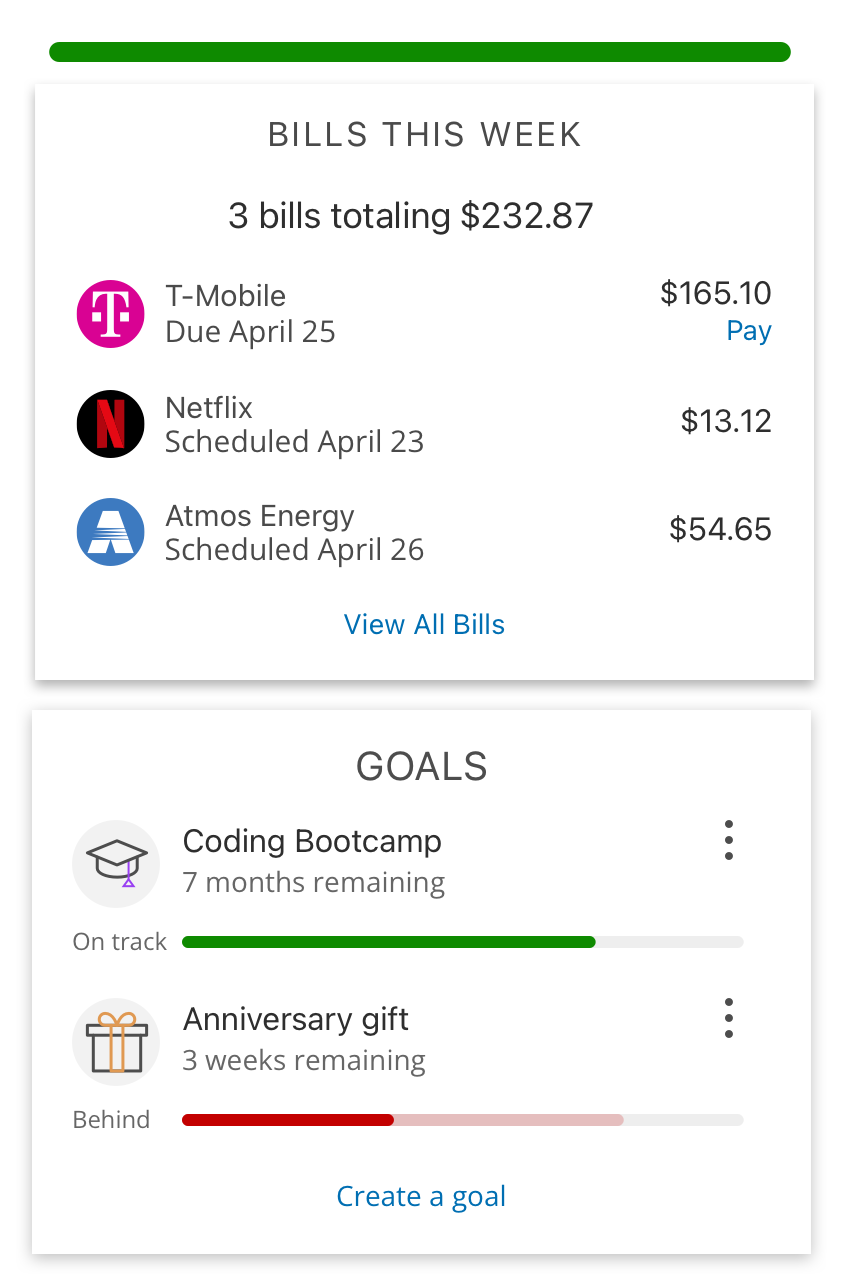Select the Netflix bill amount $13.12

coord(726,421)
